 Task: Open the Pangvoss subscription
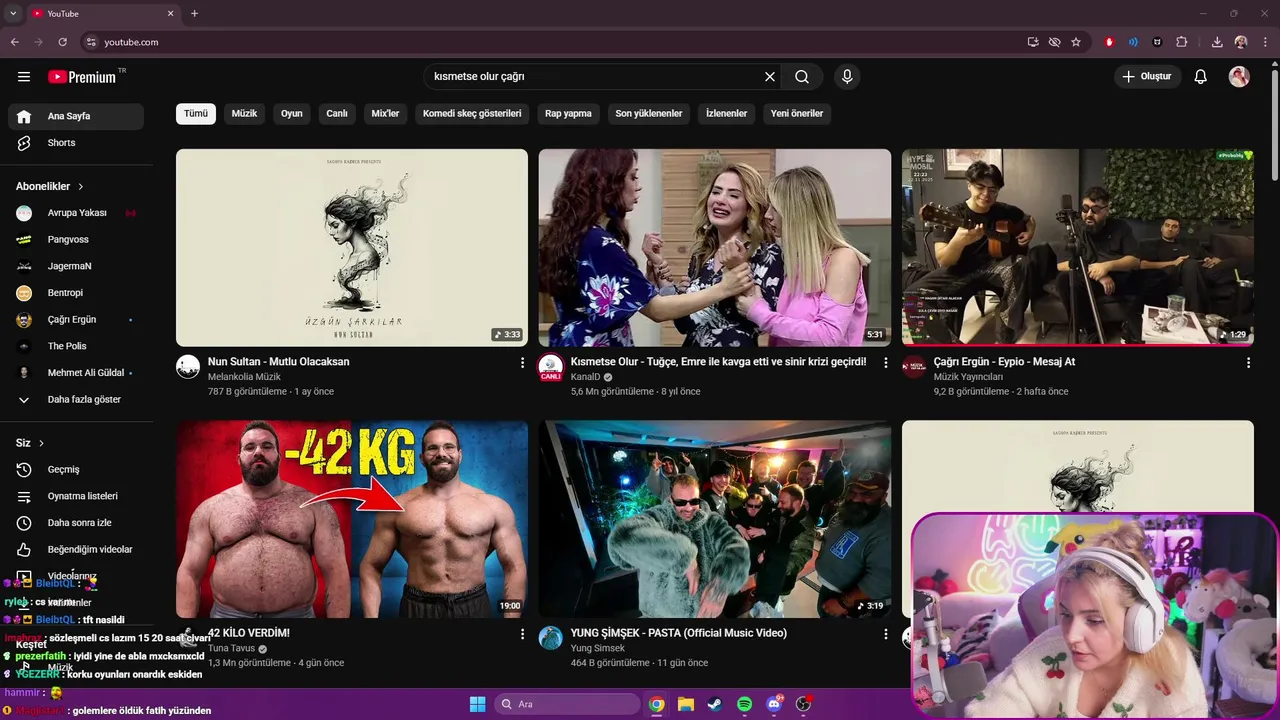click(x=76, y=240)
